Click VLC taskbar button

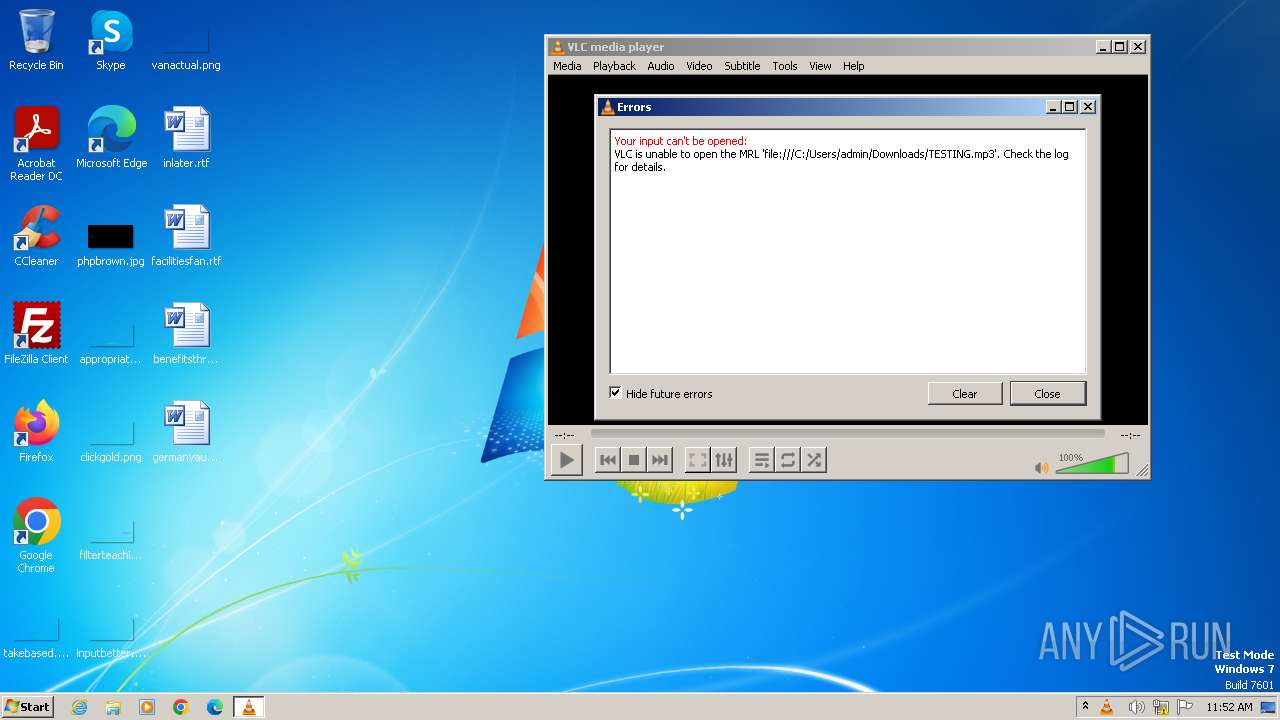(248, 707)
